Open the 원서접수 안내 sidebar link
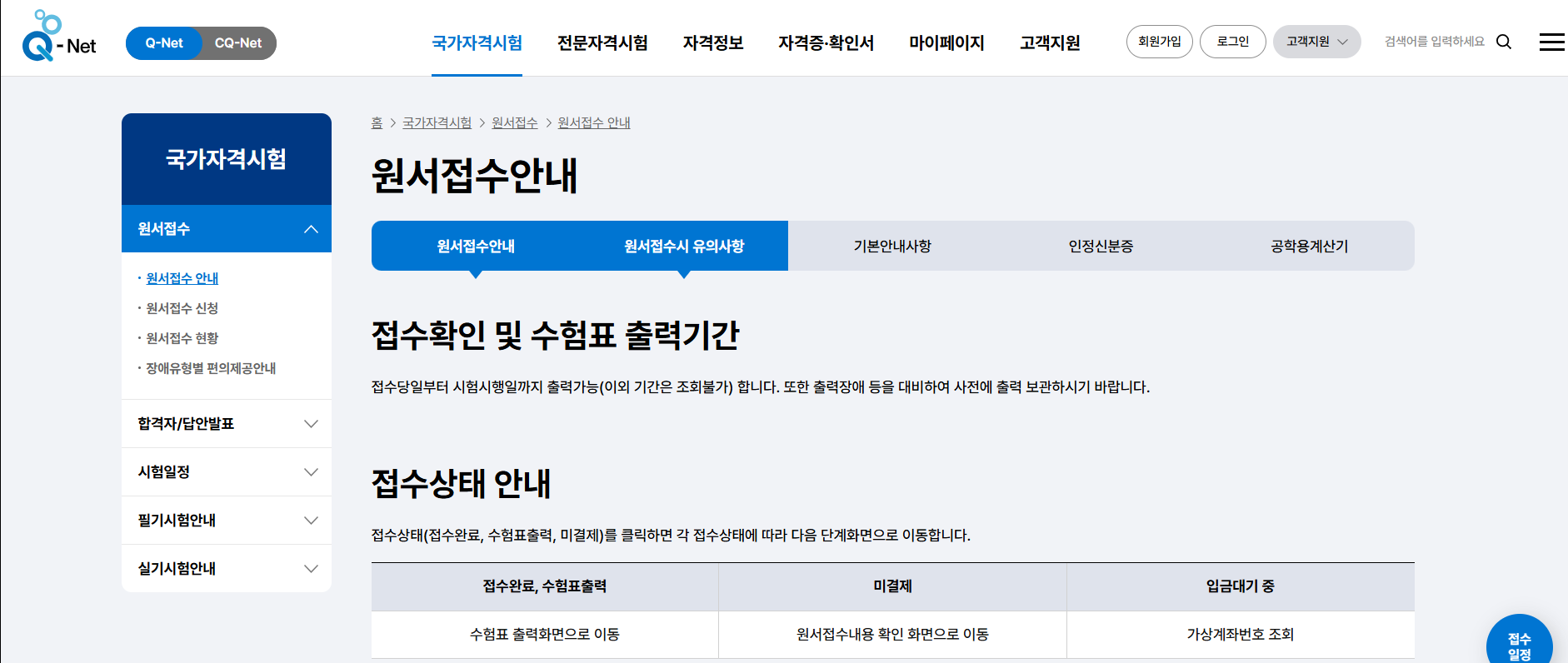This screenshot has height=663, width=1568. coord(182,278)
